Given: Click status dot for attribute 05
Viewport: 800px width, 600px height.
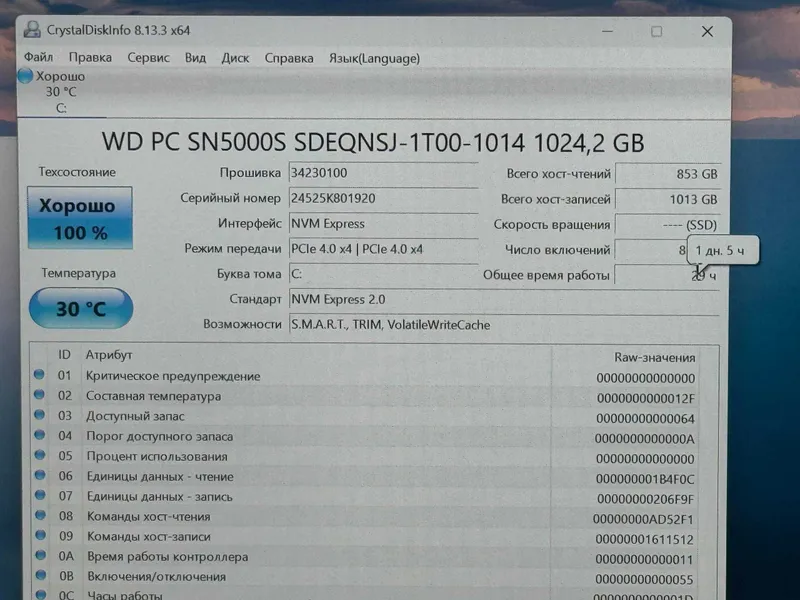Looking at the screenshot, I should pyautogui.click(x=40, y=455).
